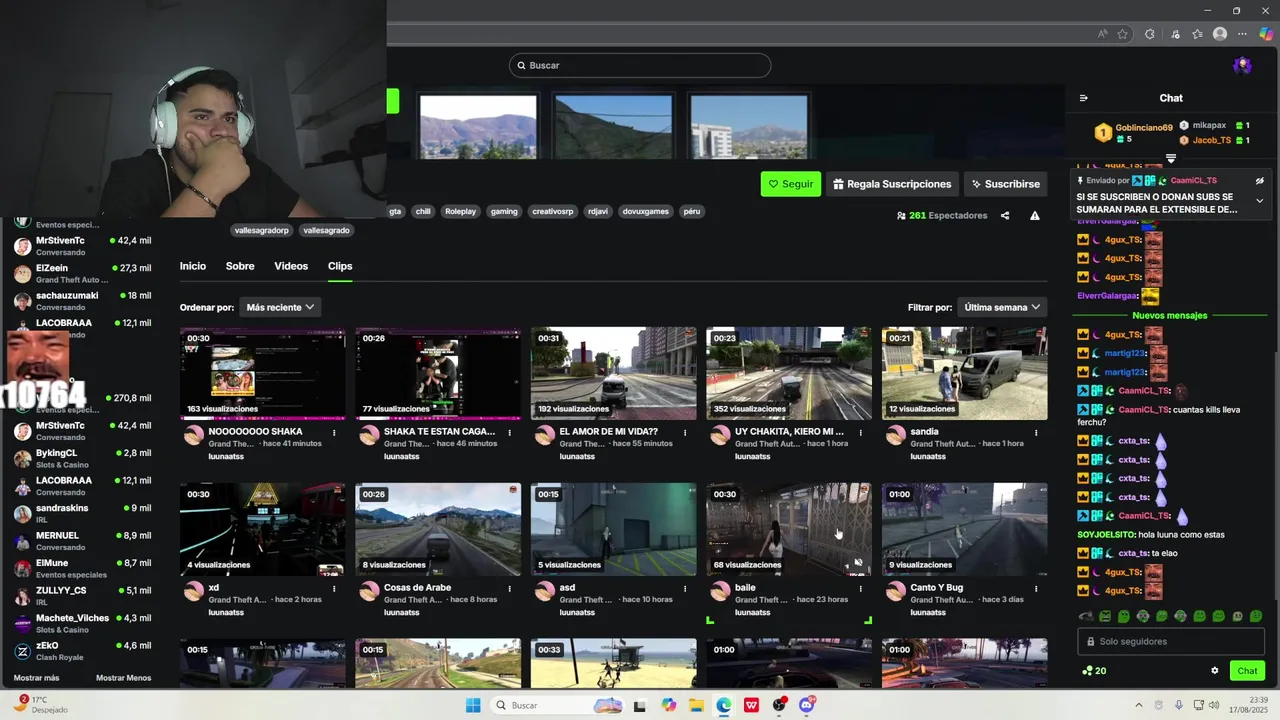Open the Cosas de Arabe clip thumbnail
Viewport: 1280px width, 720px height.
coord(438,529)
